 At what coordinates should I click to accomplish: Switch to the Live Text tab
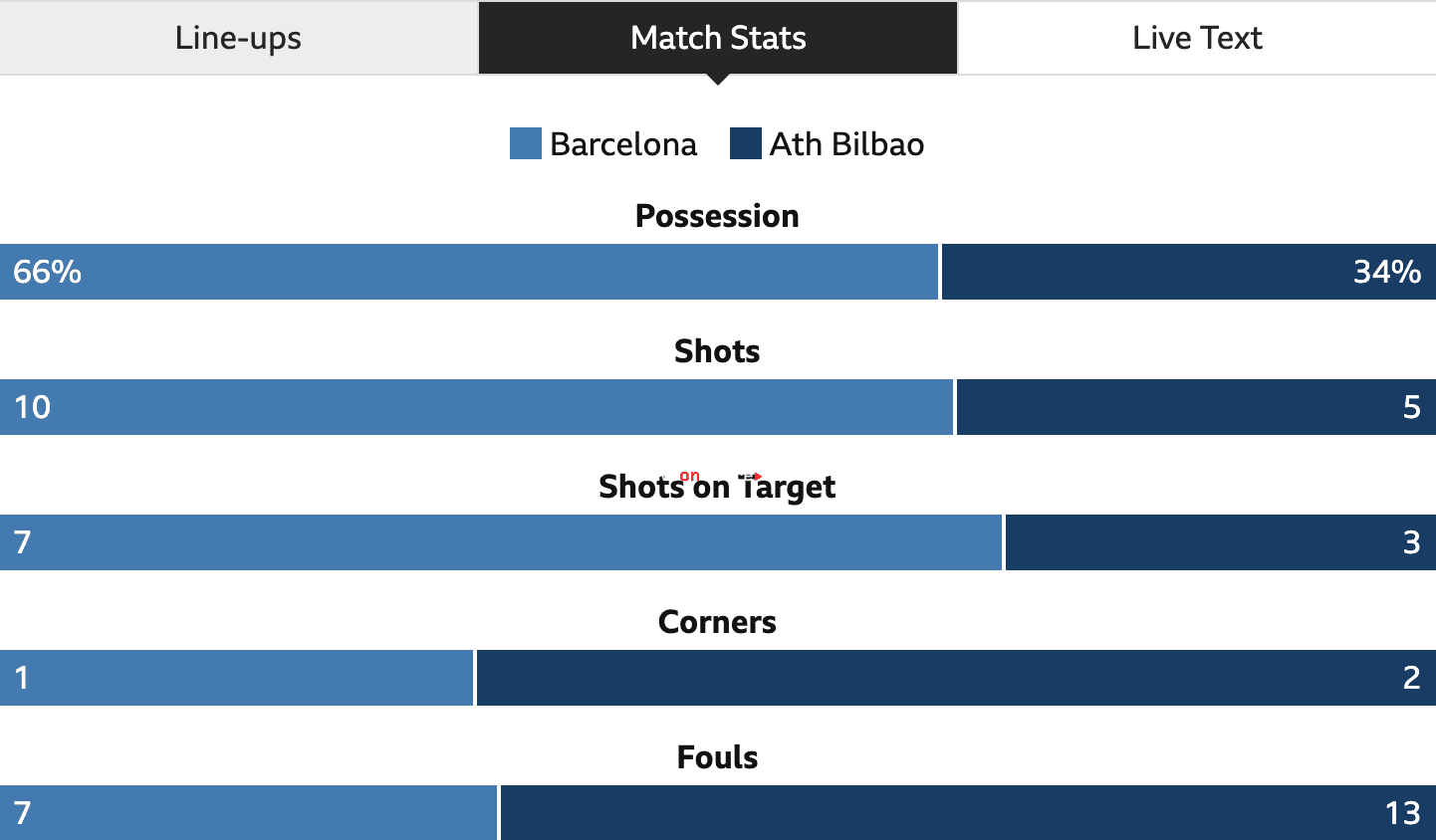coord(1197,38)
